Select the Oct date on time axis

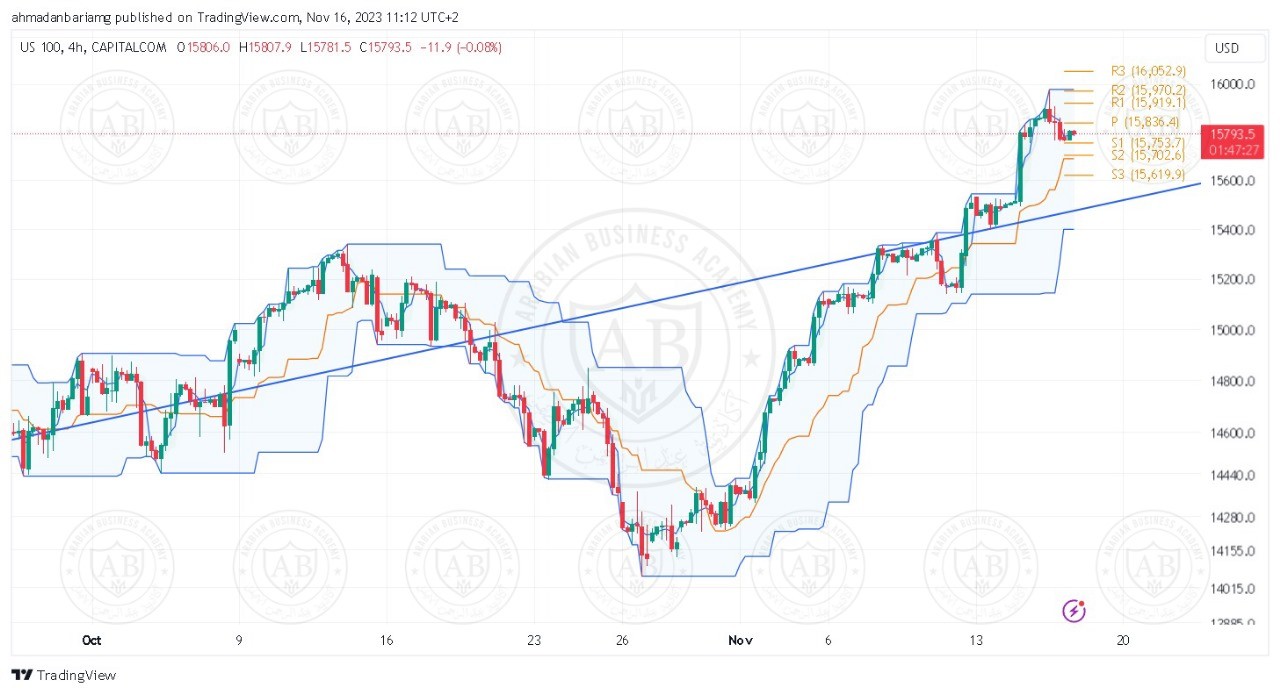92,641
